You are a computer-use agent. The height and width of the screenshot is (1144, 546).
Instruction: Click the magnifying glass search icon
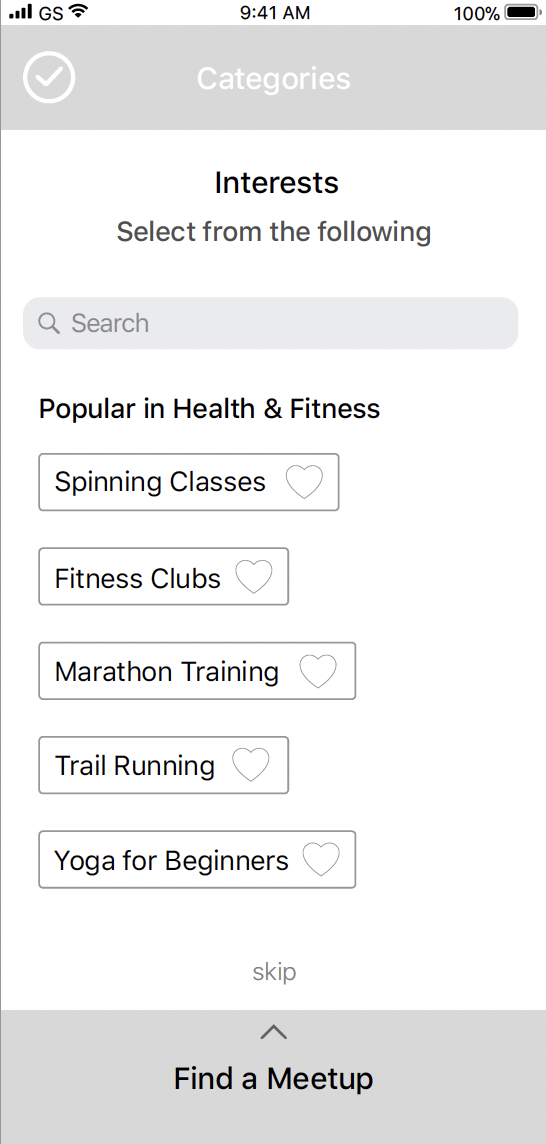49,322
